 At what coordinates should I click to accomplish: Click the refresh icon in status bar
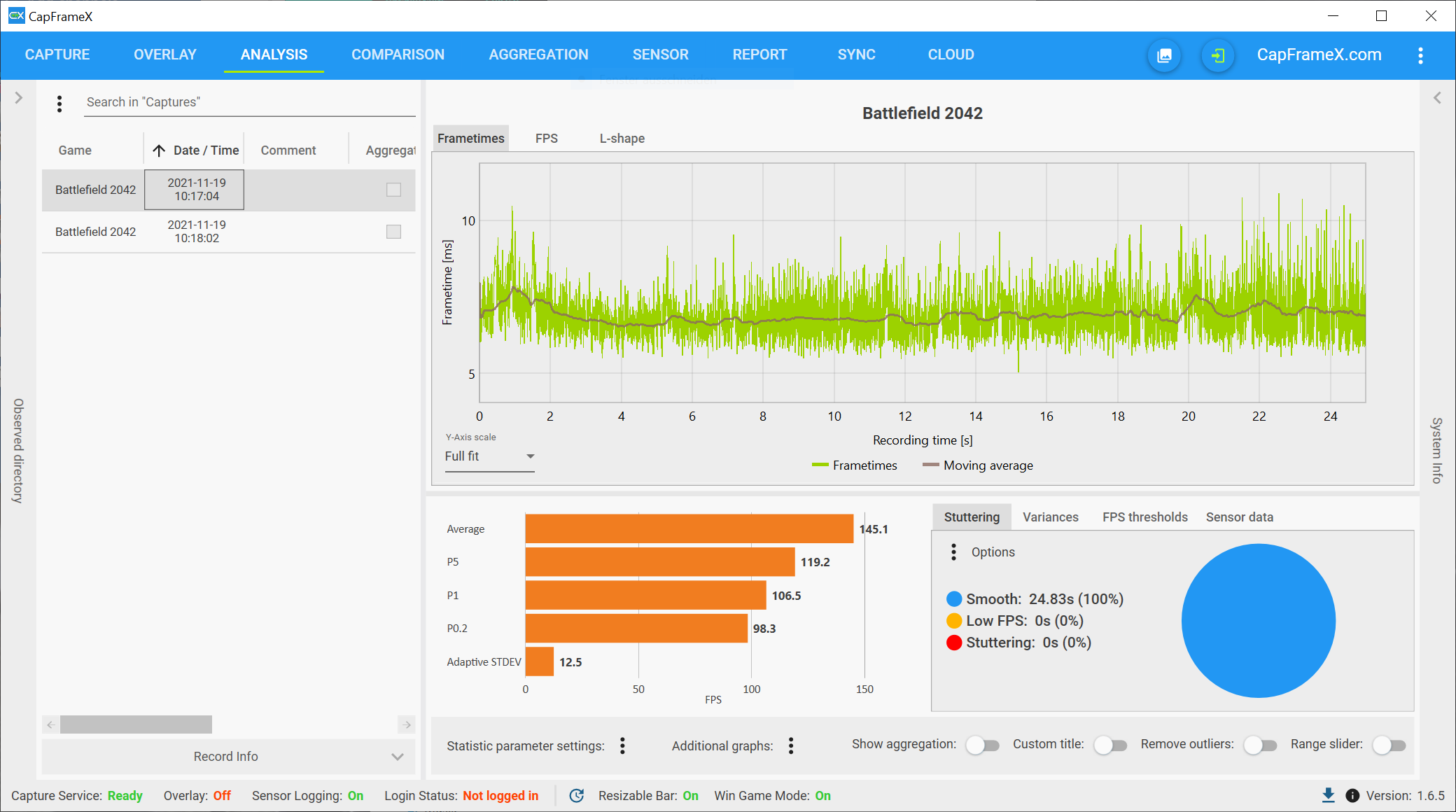point(576,795)
